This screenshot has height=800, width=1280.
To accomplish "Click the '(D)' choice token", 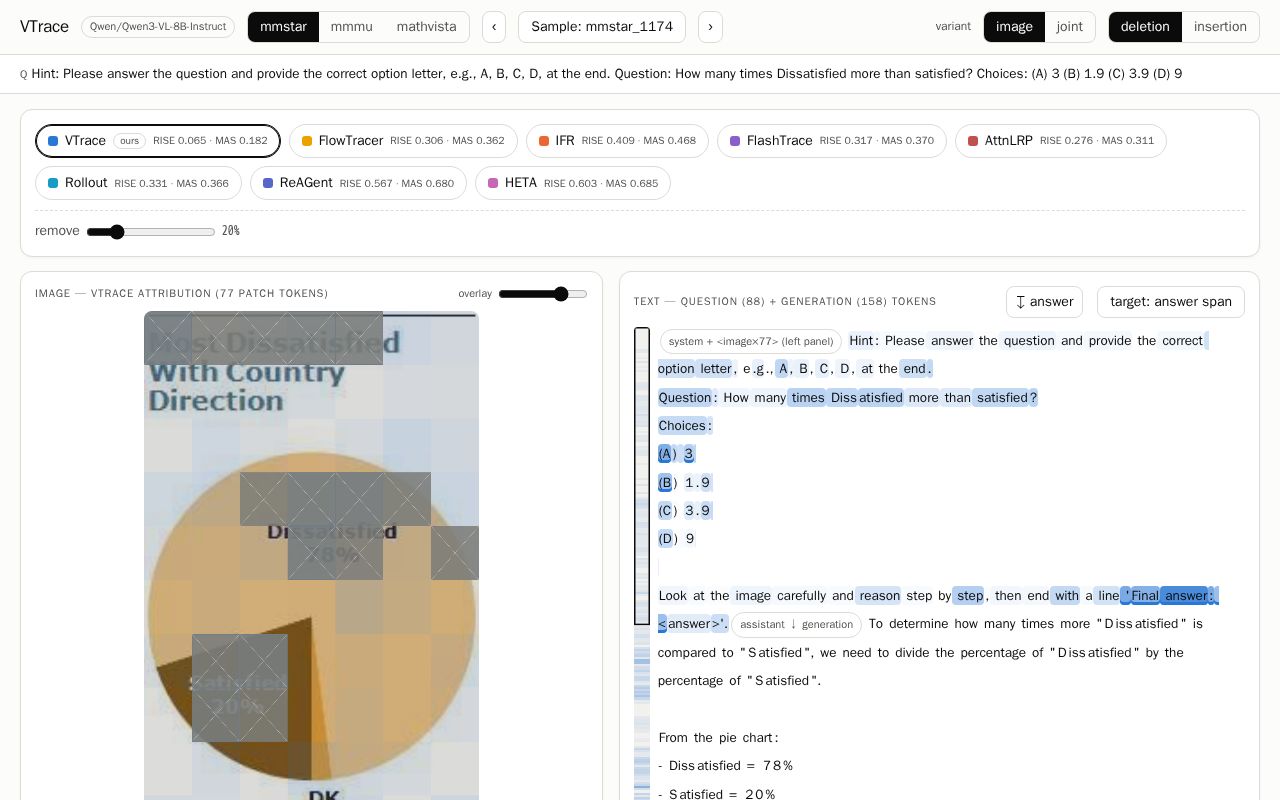I will point(668,539).
